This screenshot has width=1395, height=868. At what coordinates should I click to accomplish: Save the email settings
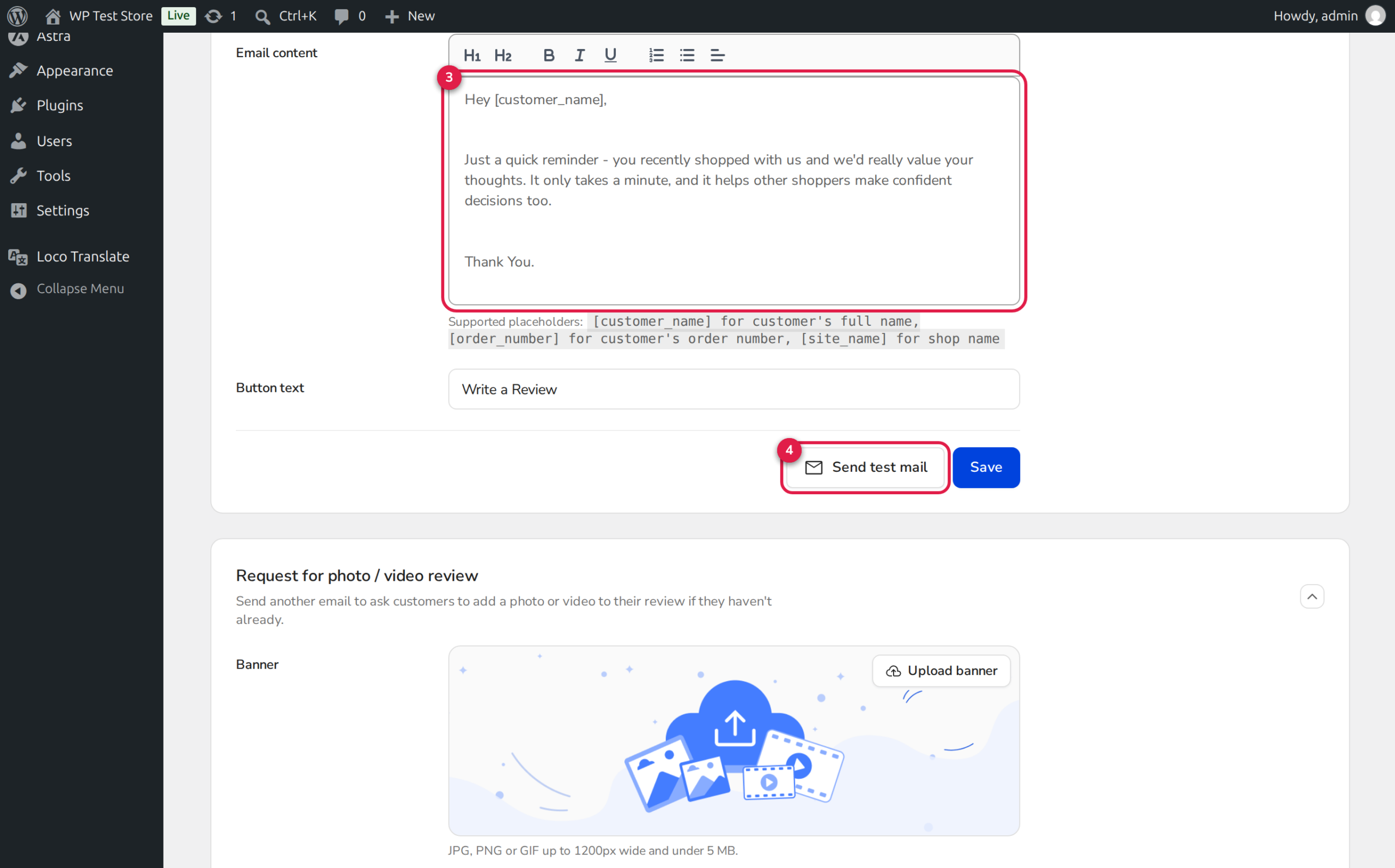pyautogui.click(x=986, y=468)
